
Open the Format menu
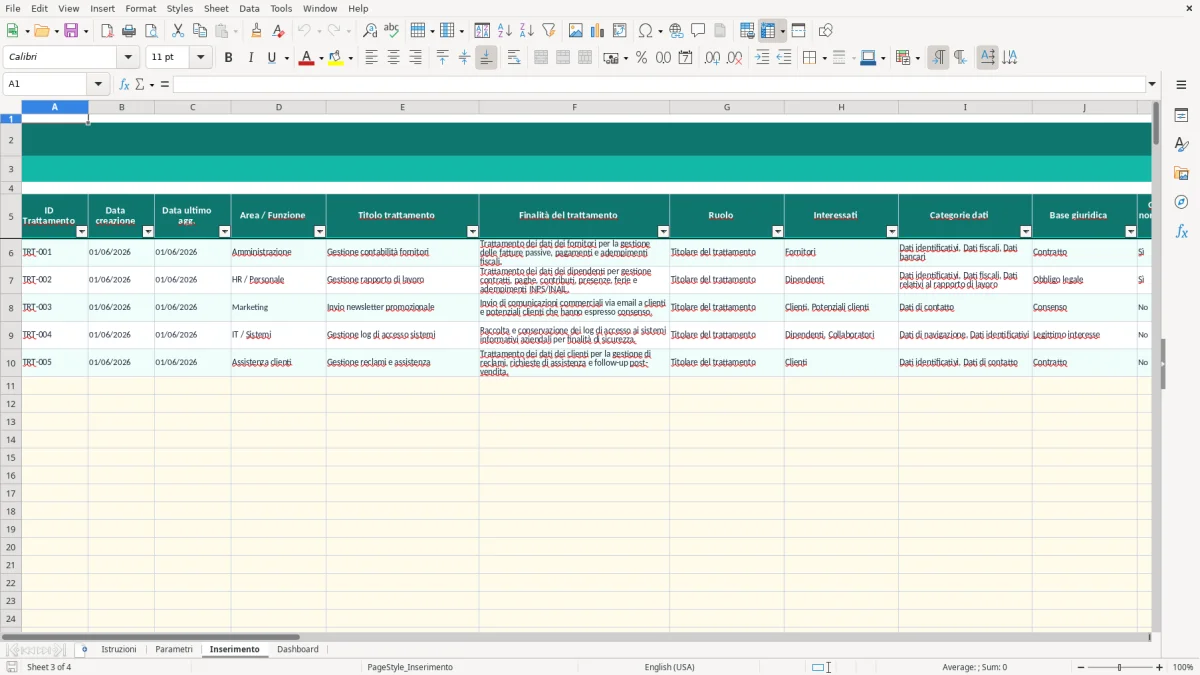click(140, 8)
